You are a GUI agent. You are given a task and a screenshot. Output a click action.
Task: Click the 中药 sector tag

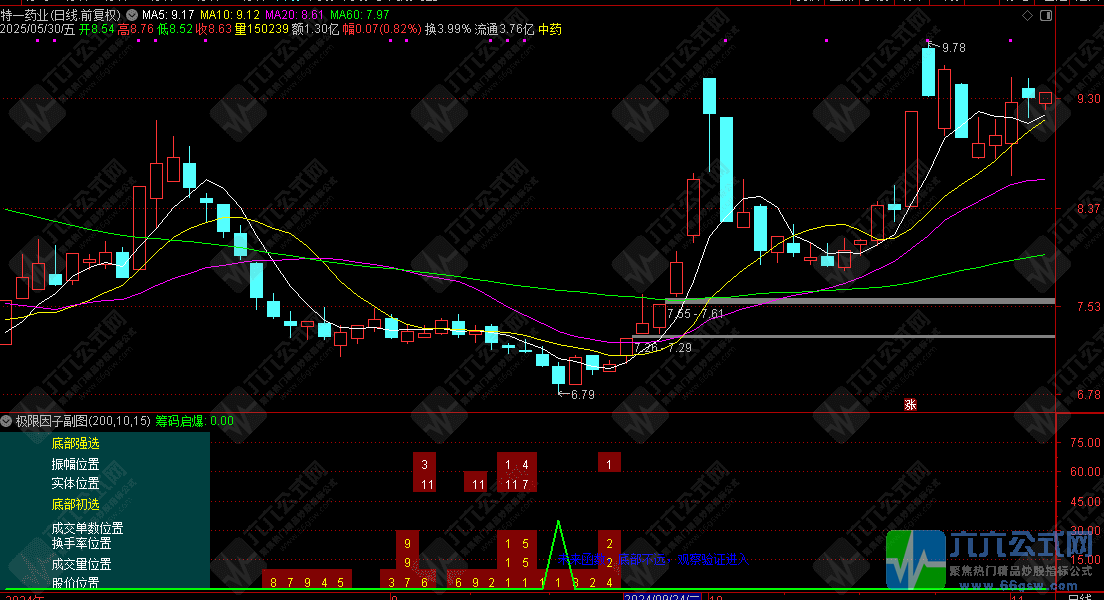click(x=550, y=30)
